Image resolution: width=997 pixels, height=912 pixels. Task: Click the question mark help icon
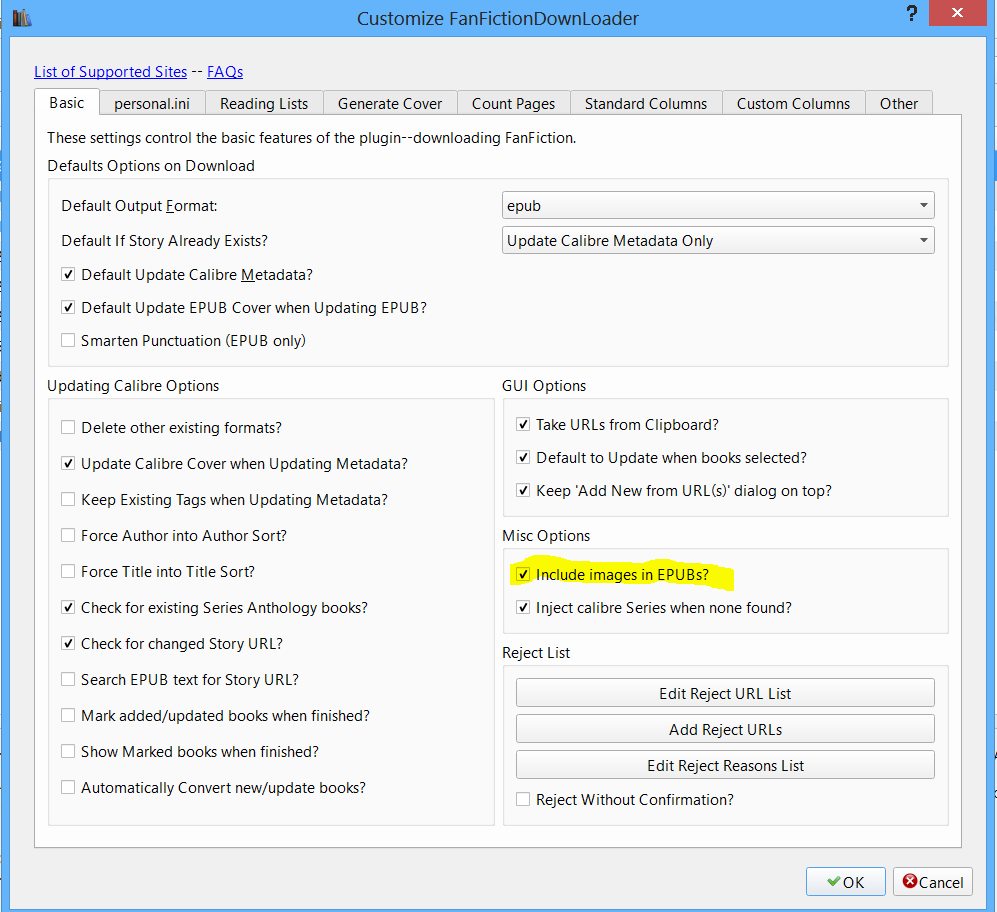point(911,13)
